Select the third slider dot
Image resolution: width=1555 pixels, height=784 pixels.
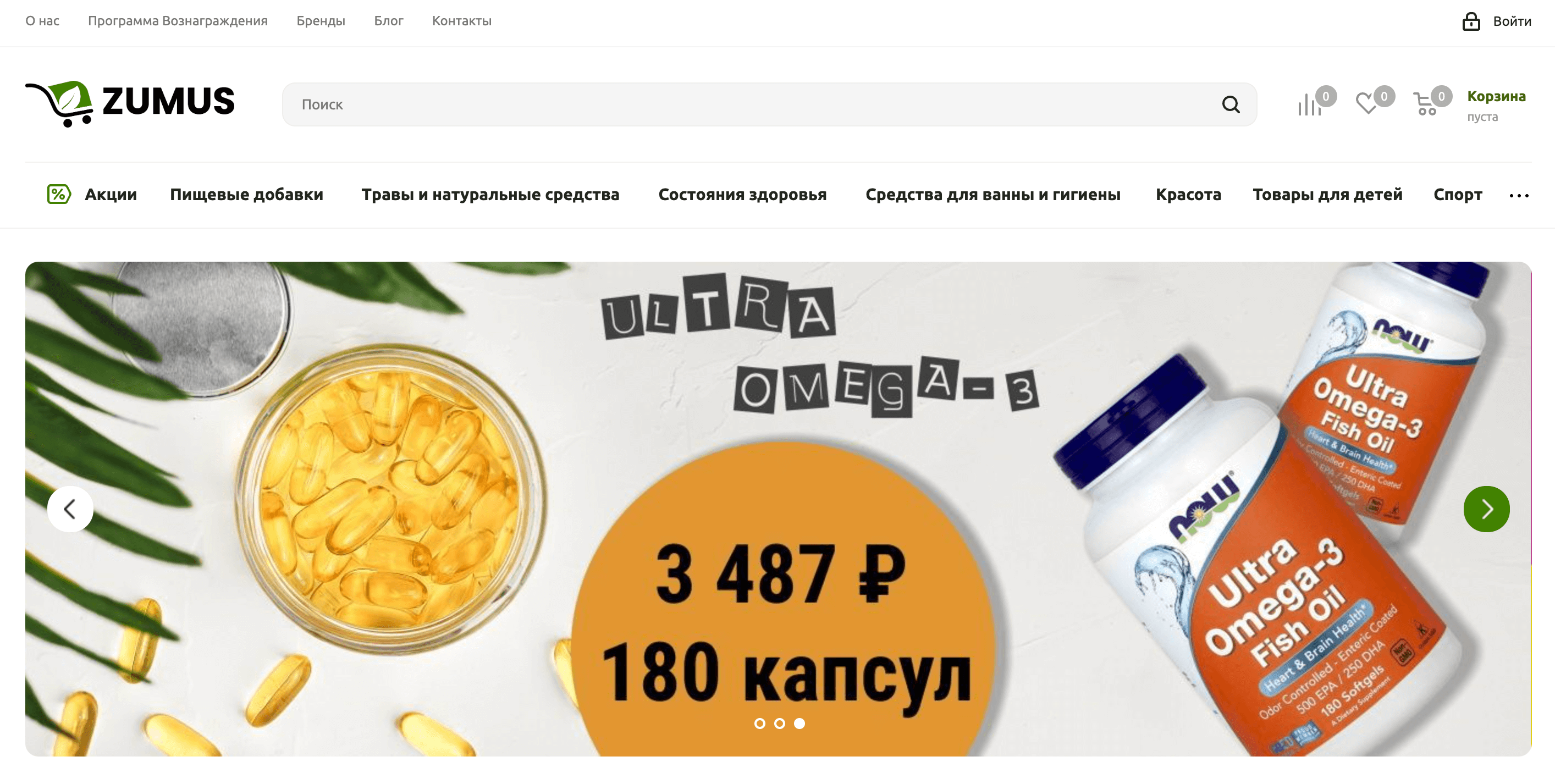(x=799, y=723)
